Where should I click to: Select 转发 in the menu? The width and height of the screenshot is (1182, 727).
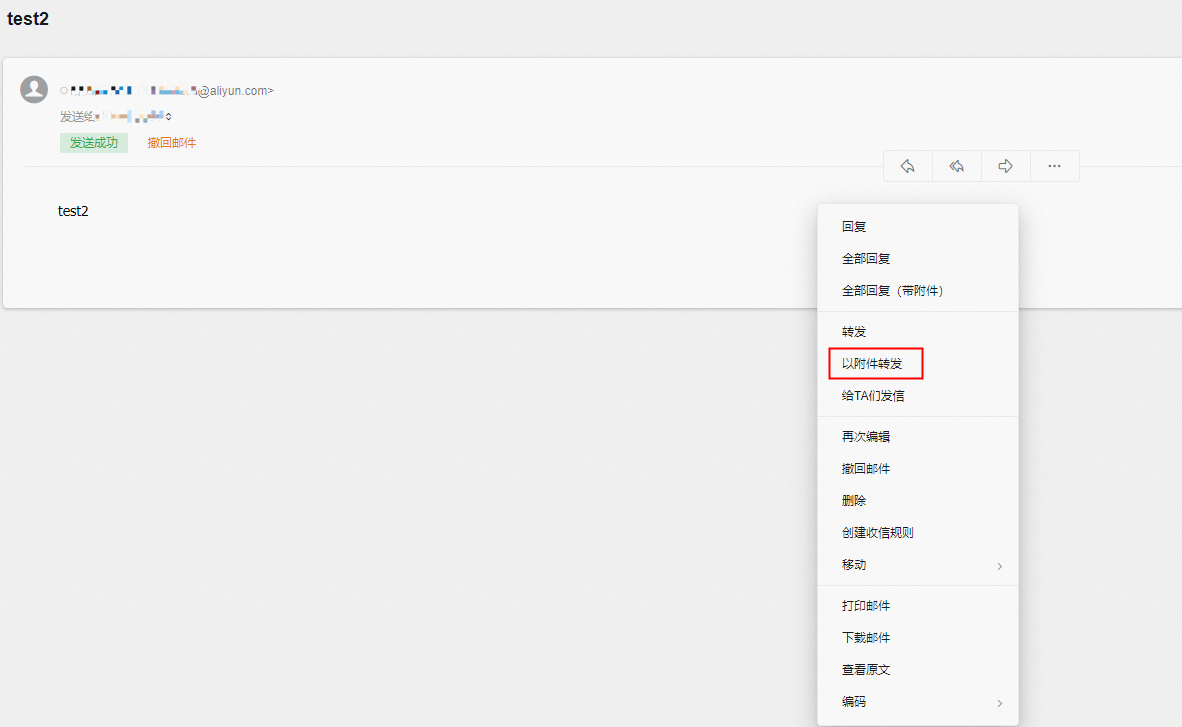[854, 332]
